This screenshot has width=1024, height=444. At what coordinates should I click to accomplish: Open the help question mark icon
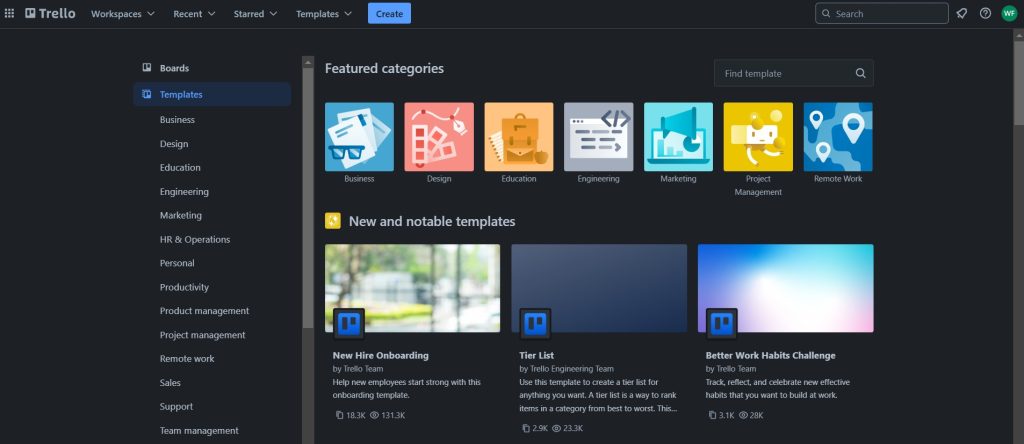point(985,14)
